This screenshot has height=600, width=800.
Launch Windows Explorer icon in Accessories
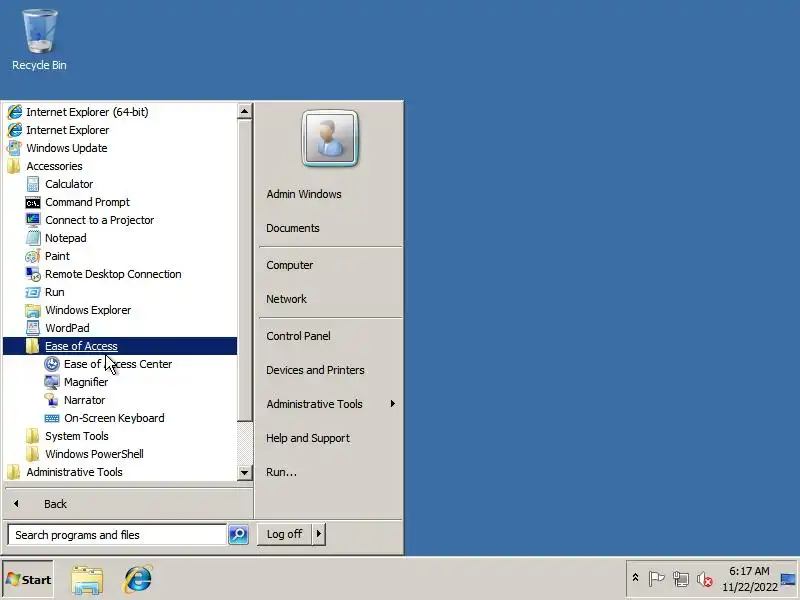33,310
